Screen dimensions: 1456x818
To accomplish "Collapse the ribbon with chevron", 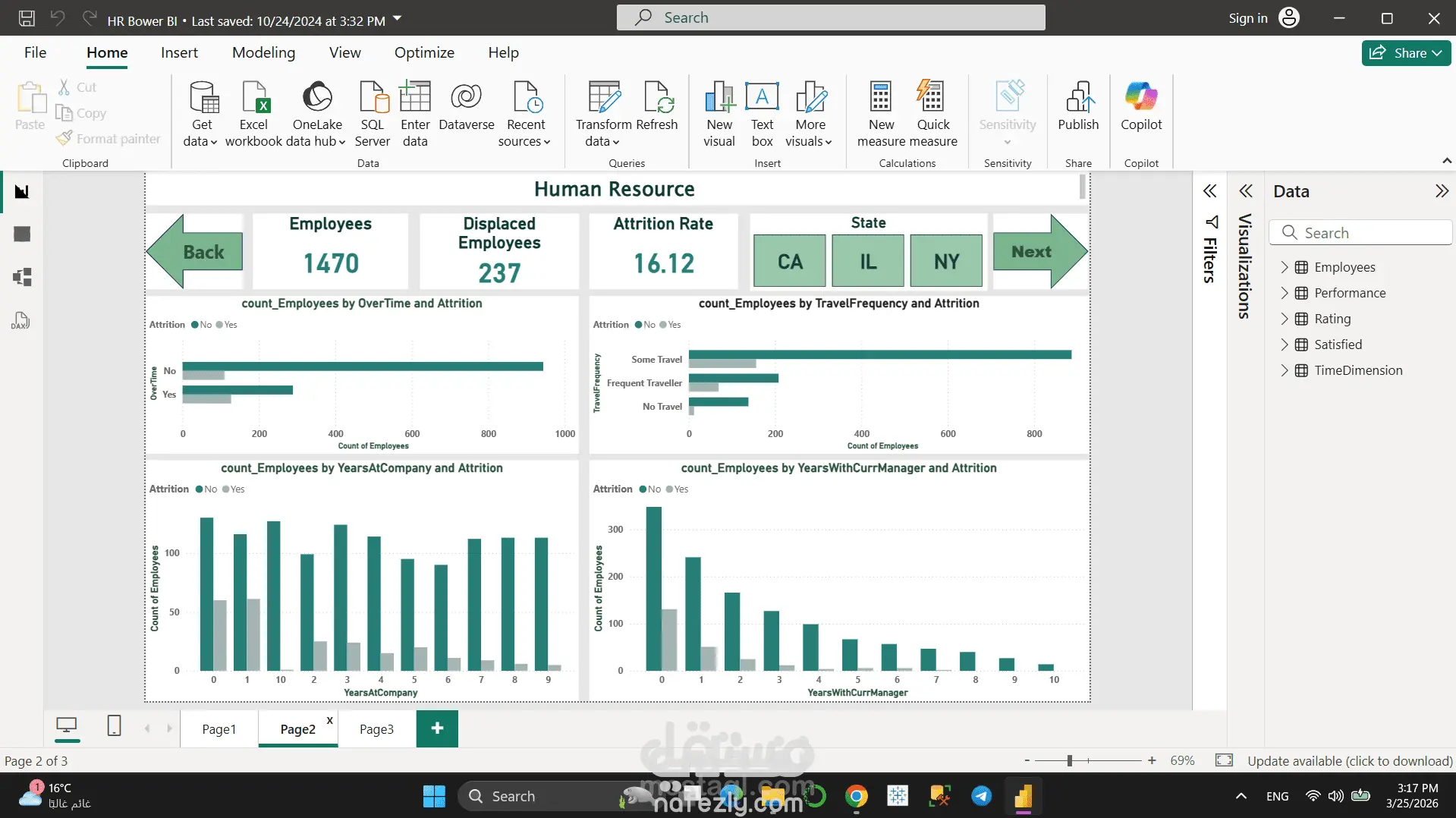I will (x=1447, y=161).
